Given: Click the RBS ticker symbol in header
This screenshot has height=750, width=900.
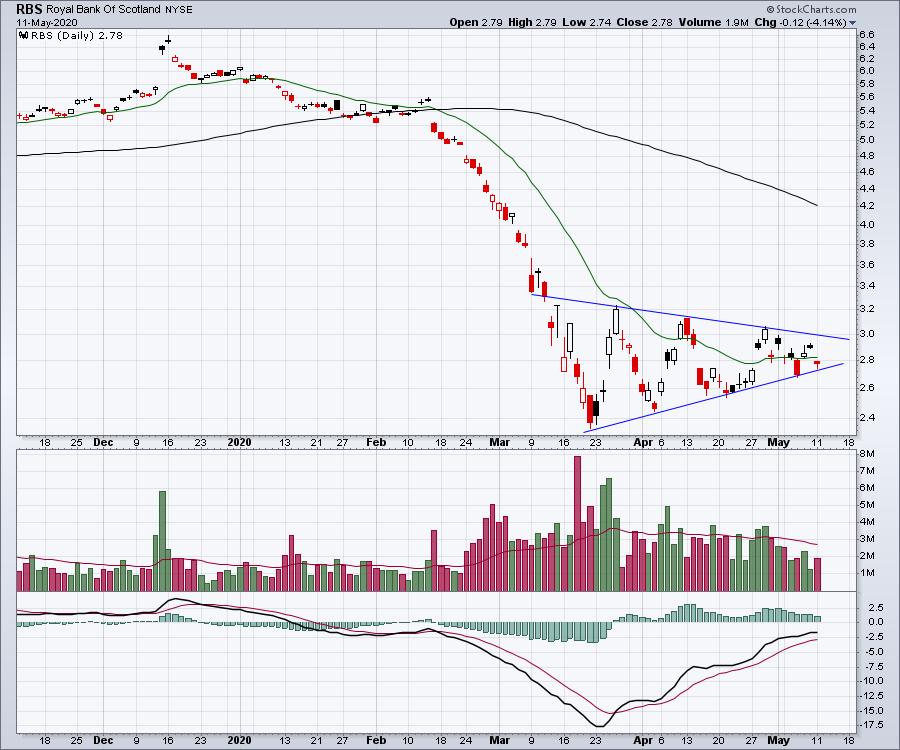Looking at the screenshot, I should [31, 7].
